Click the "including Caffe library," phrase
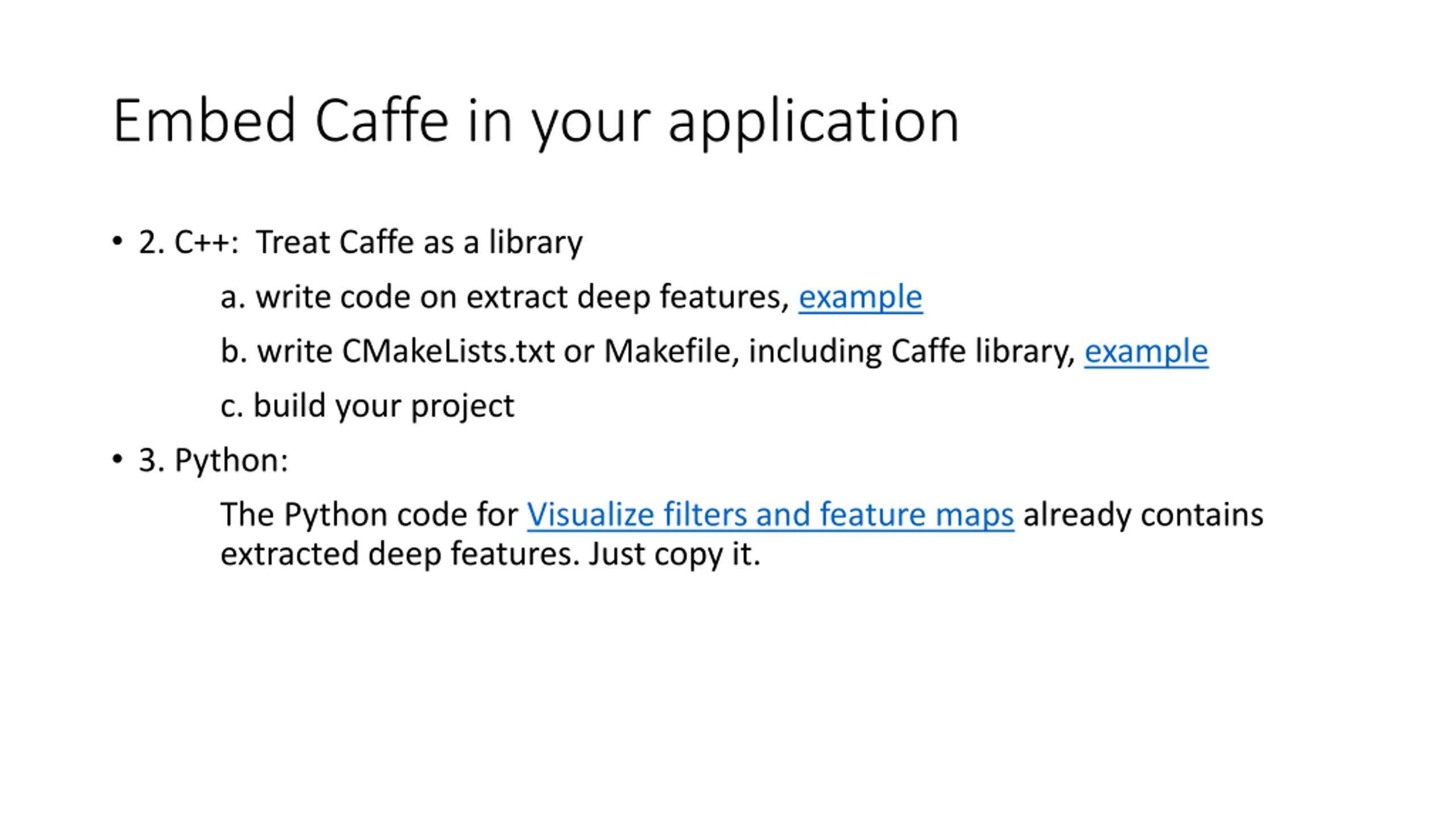Image resolution: width=1456 pixels, height=819 pixels. pyautogui.click(x=912, y=352)
